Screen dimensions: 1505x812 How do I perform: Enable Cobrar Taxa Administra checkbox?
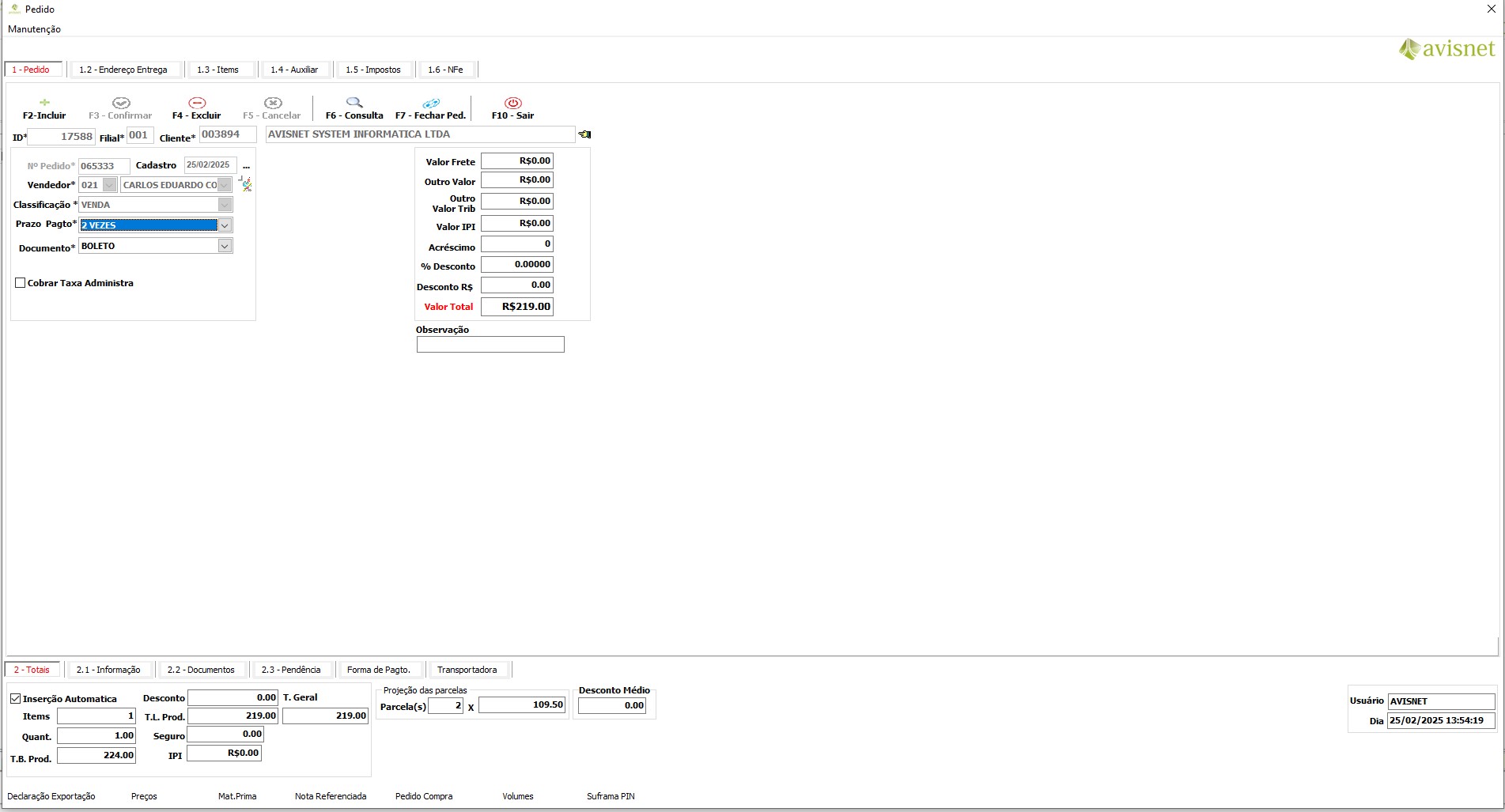21,283
